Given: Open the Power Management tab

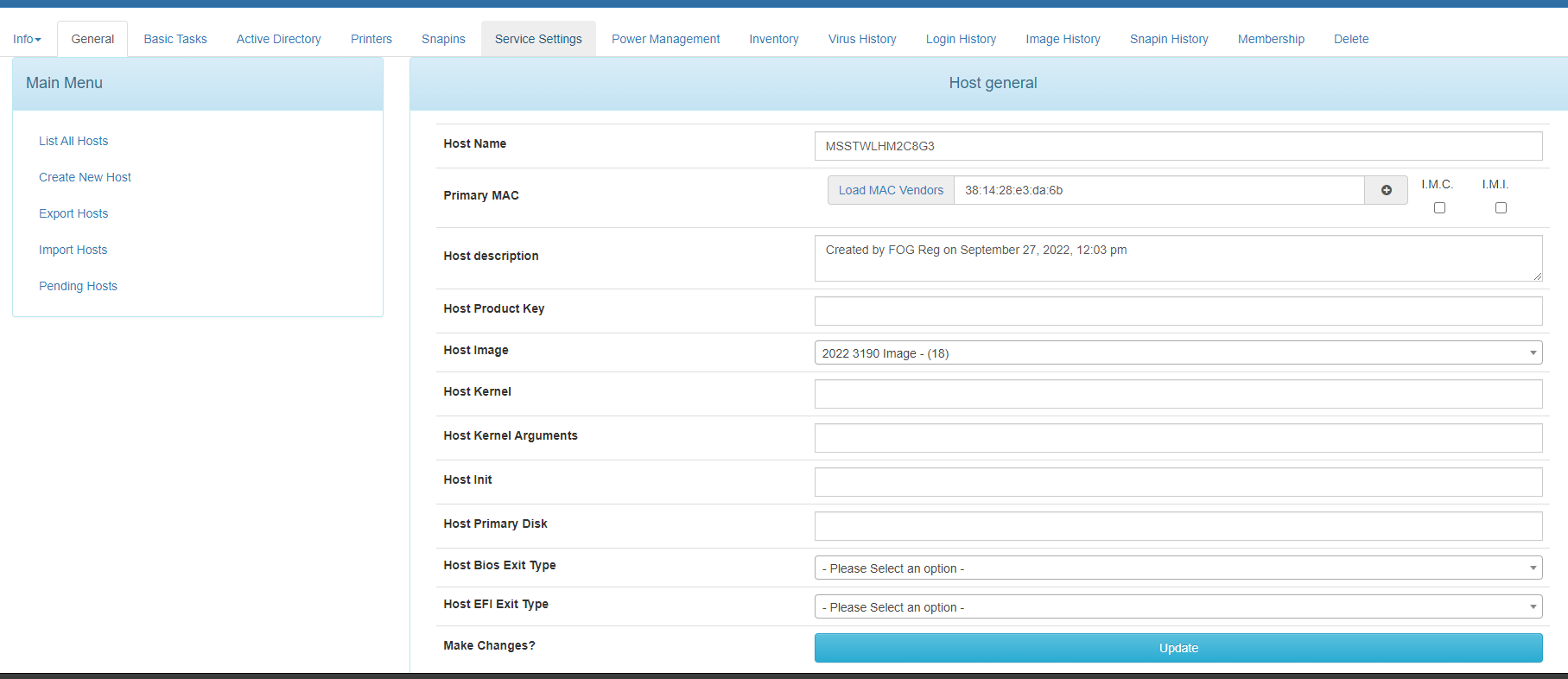Looking at the screenshot, I should click(665, 39).
